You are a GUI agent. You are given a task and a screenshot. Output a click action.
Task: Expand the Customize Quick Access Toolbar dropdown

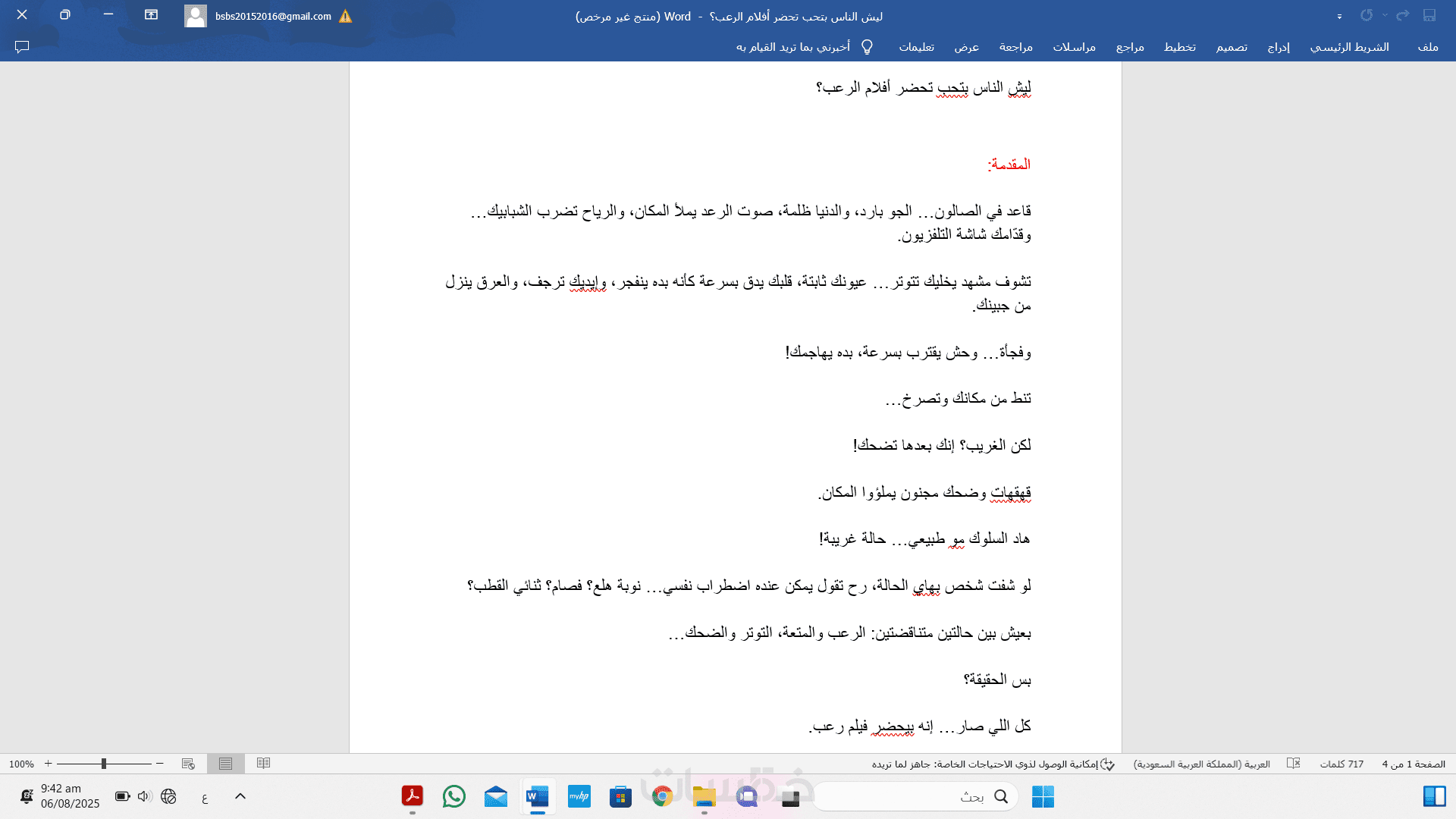[1339, 16]
